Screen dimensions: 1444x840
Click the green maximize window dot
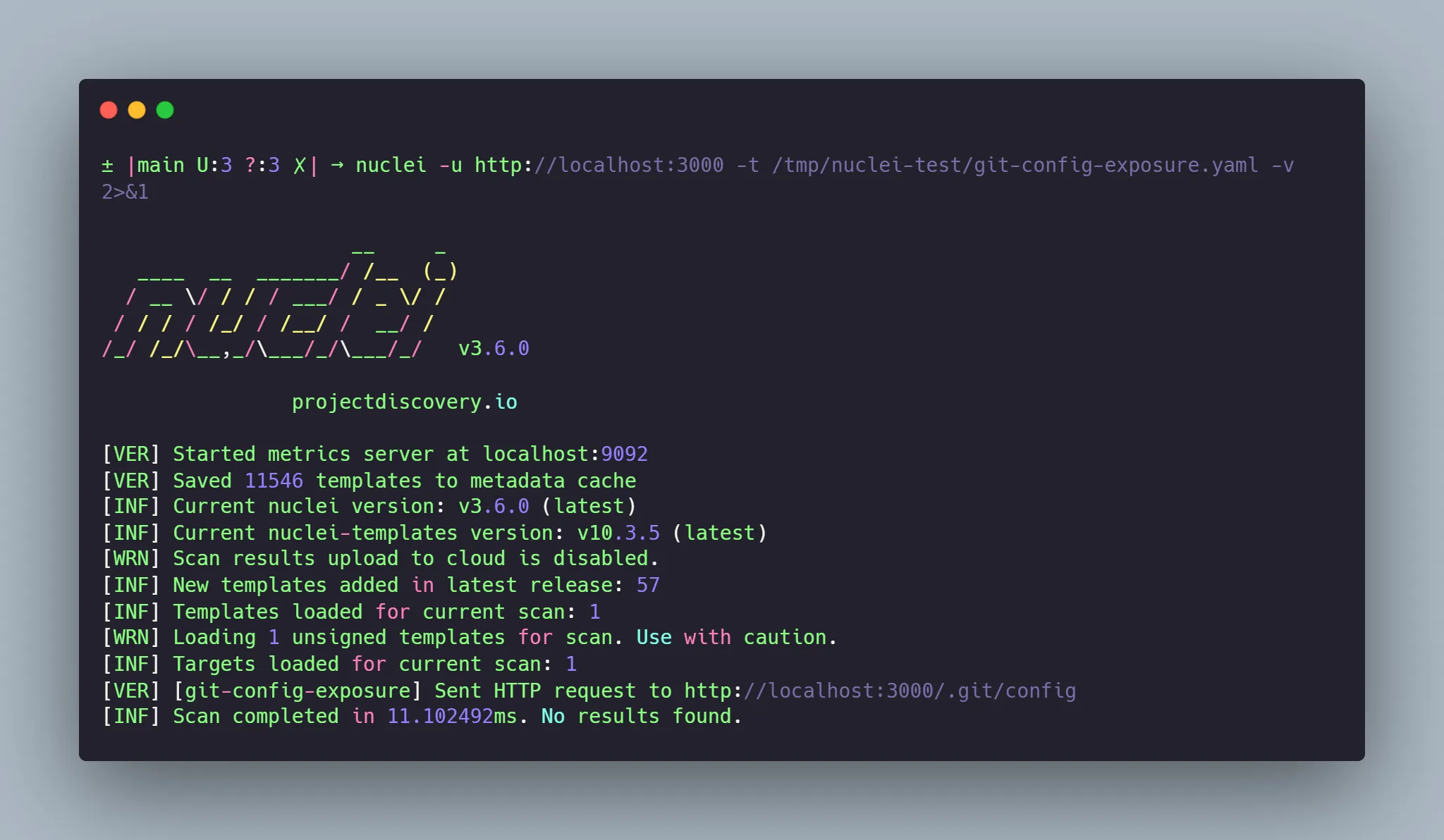[165, 110]
